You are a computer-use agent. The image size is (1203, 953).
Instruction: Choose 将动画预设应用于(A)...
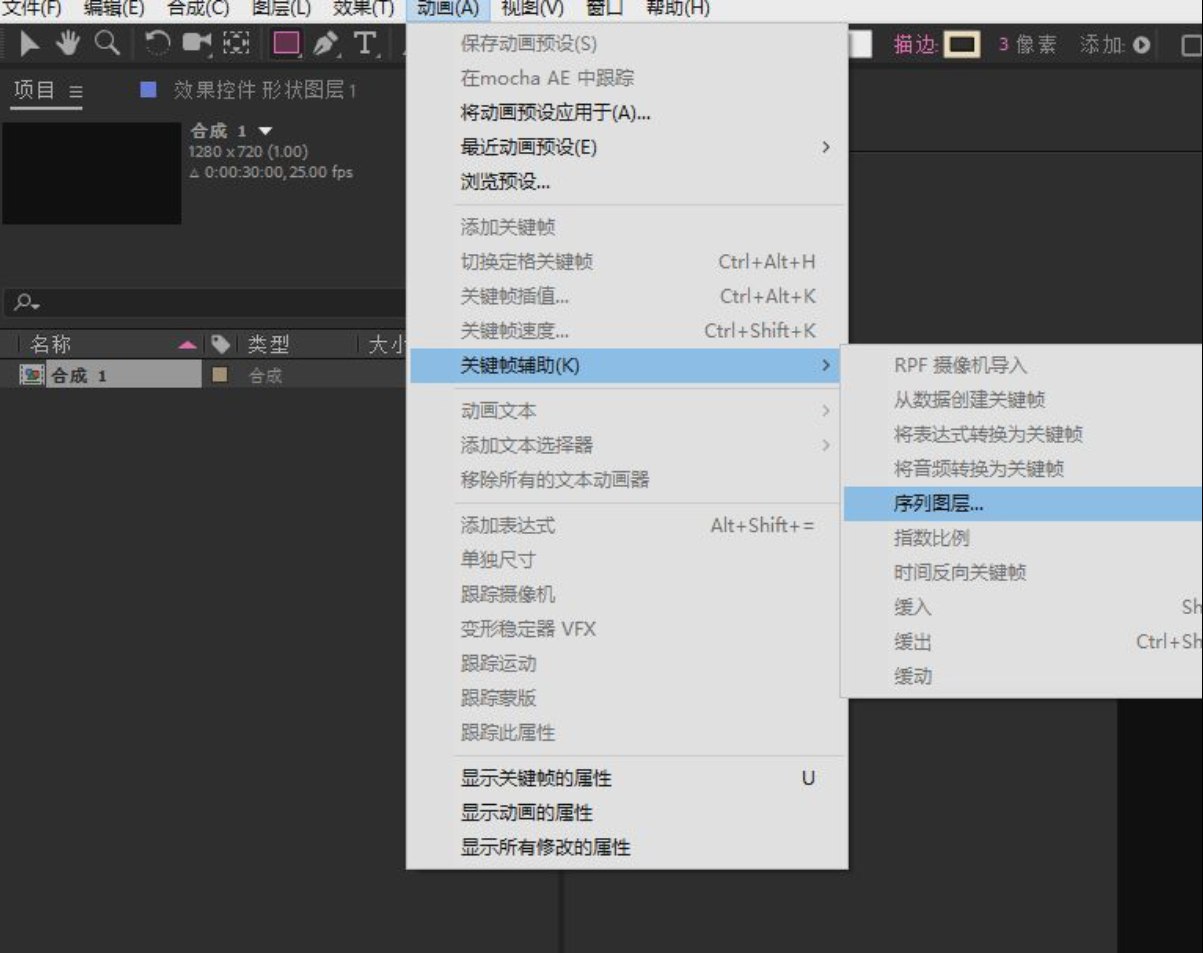click(627, 113)
